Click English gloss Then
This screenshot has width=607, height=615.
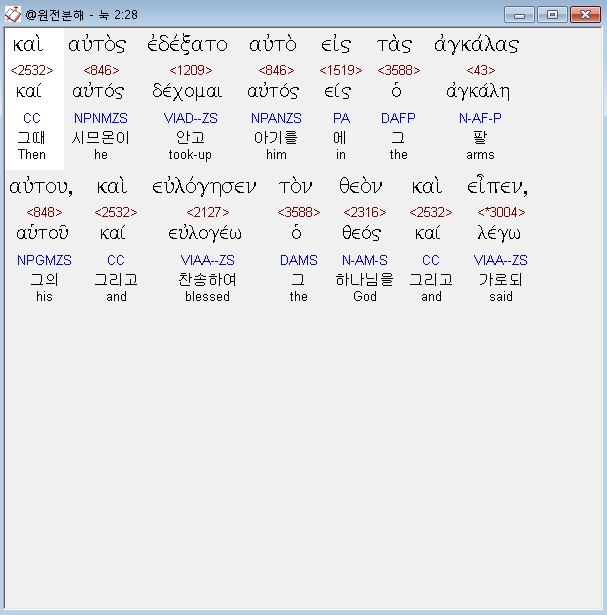[x=32, y=155]
